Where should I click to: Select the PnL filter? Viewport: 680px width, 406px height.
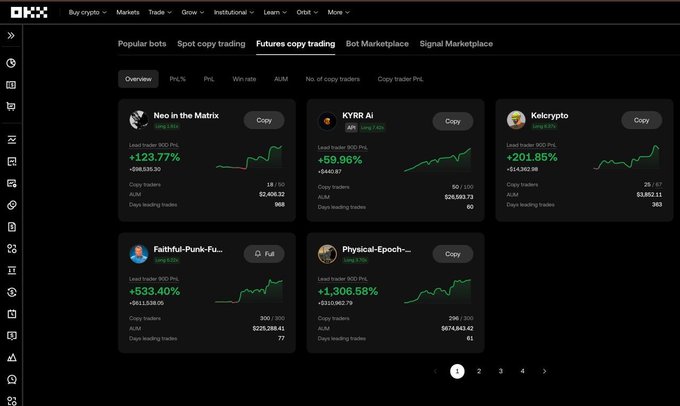209,79
